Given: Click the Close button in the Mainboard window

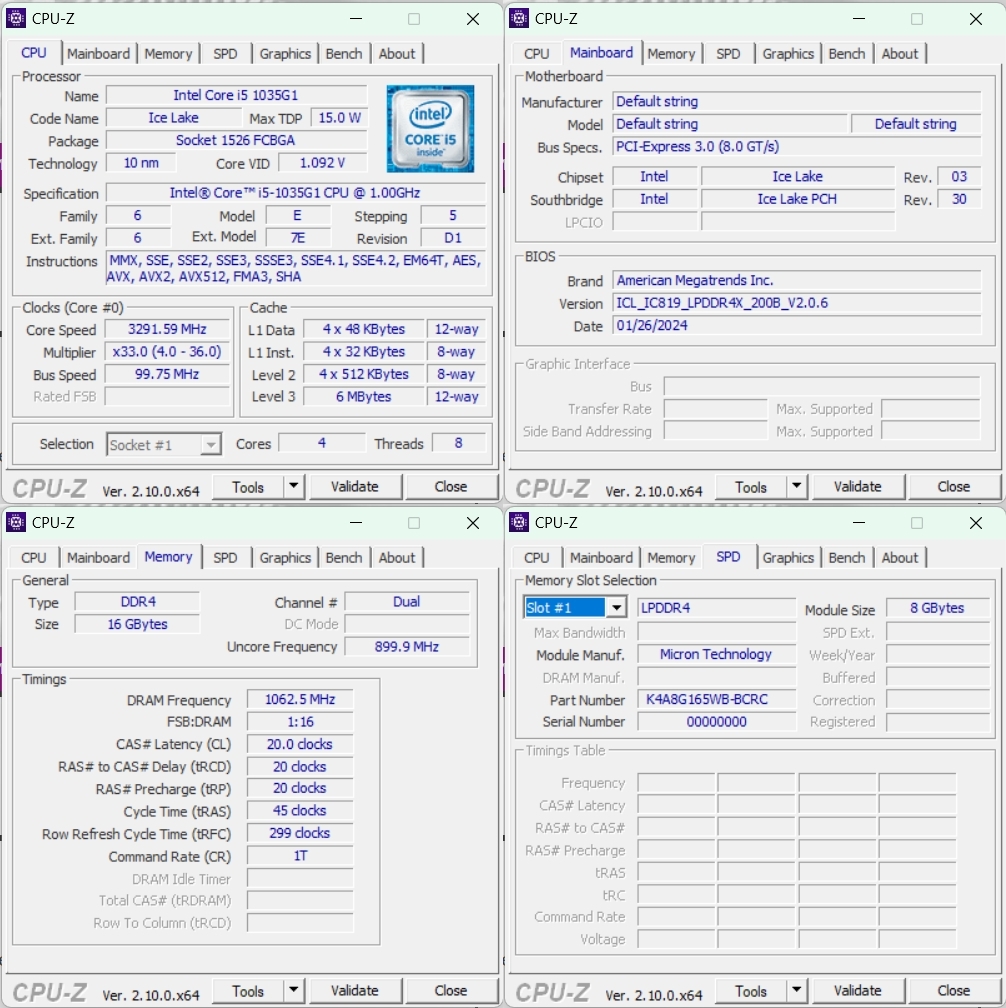Looking at the screenshot, I should pyautogui.click(x=953, y=487).
